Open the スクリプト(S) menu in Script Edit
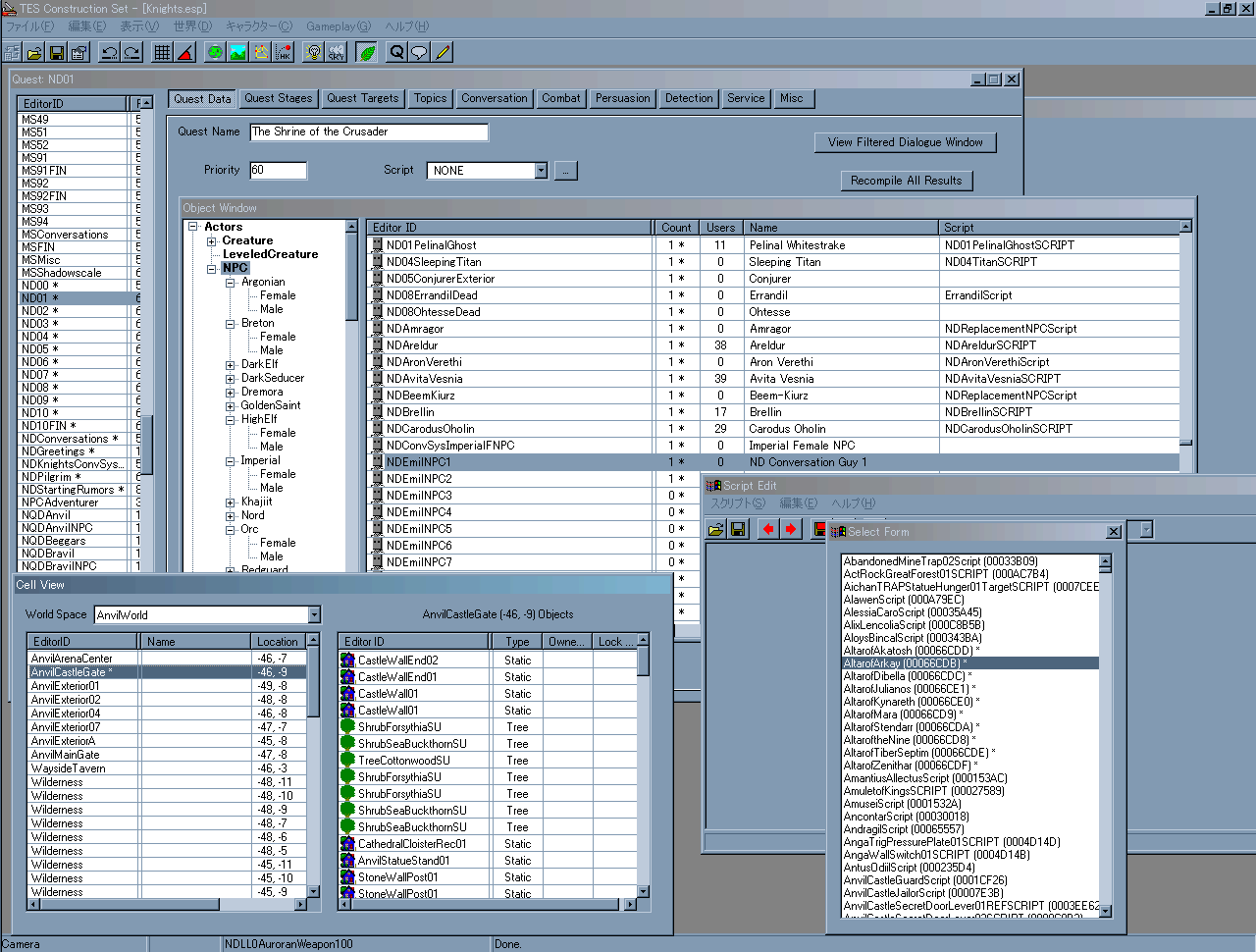The height and width of the screenshot is (952, 1256). tap(738, 503)
